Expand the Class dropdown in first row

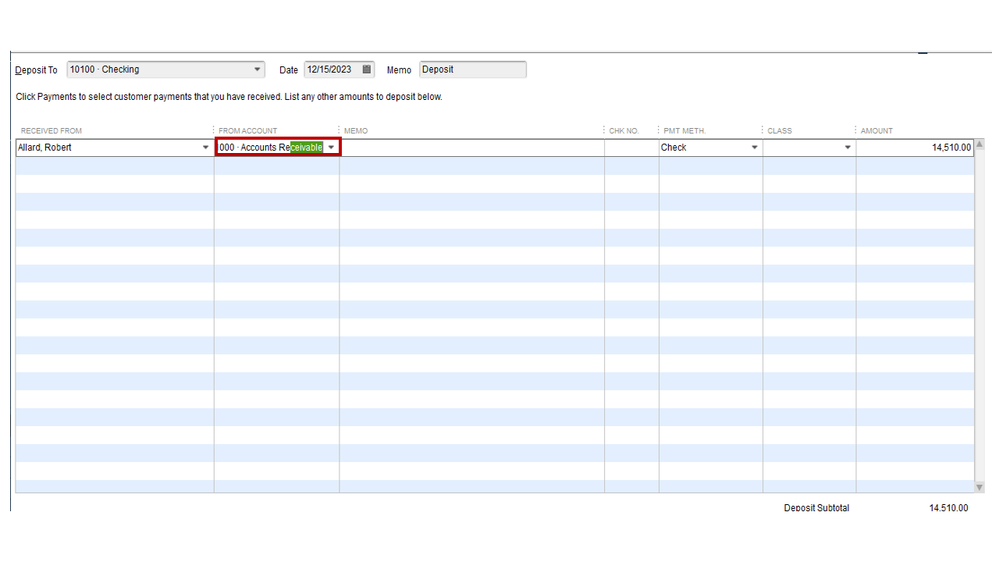coord(847,147)
